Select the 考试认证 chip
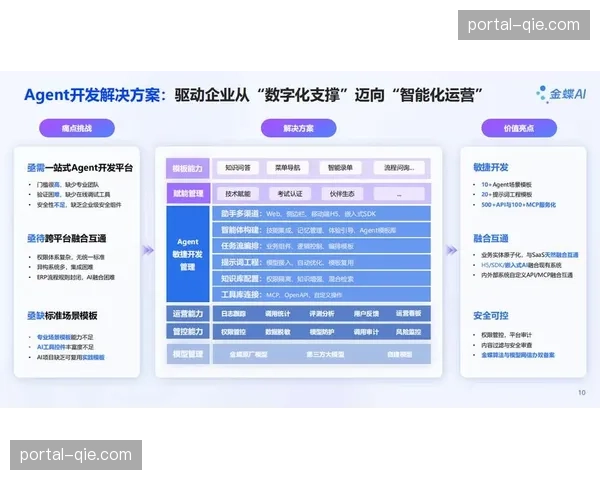Screen dimensions: 600x480 pos(290,194)
